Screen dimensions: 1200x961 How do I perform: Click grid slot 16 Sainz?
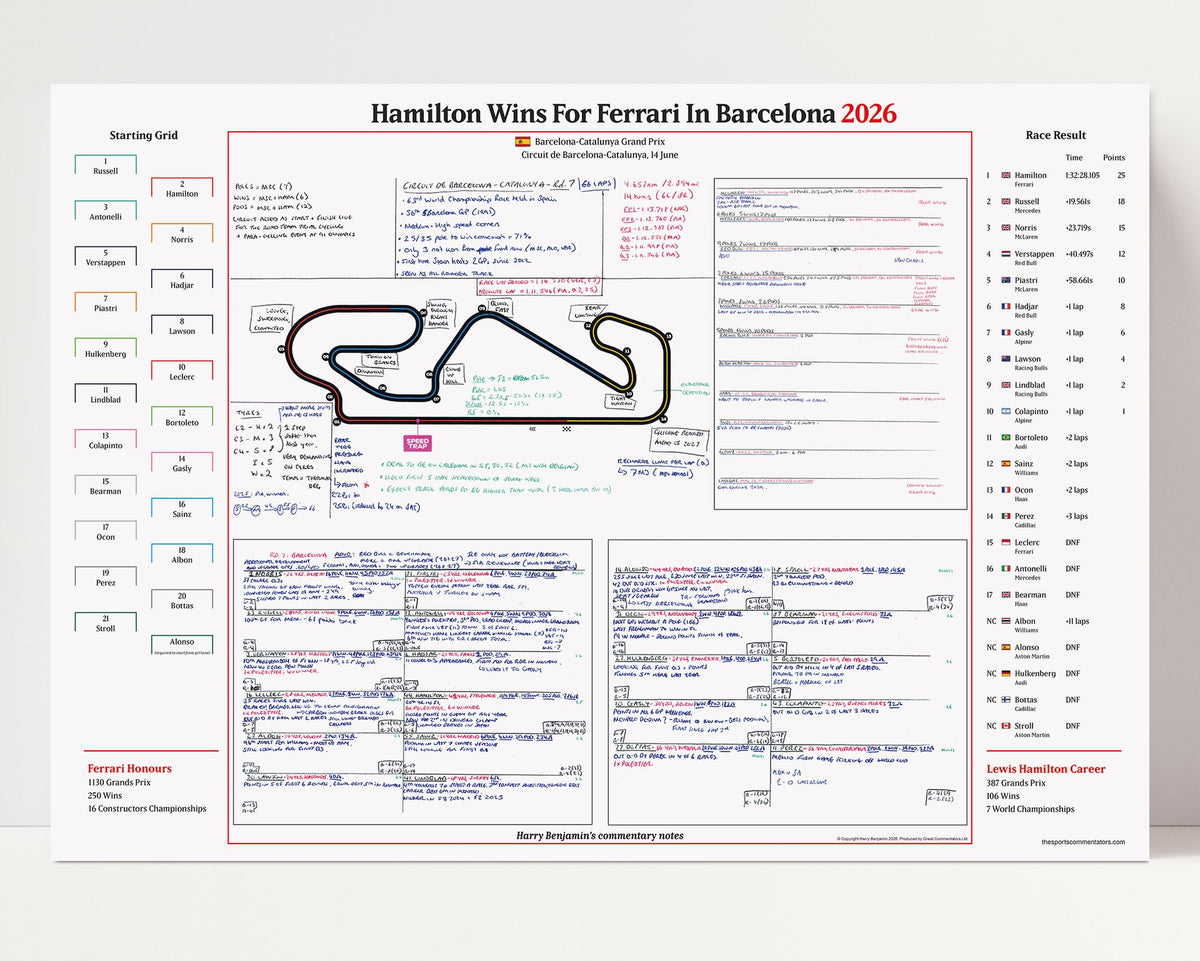[182, 510]
